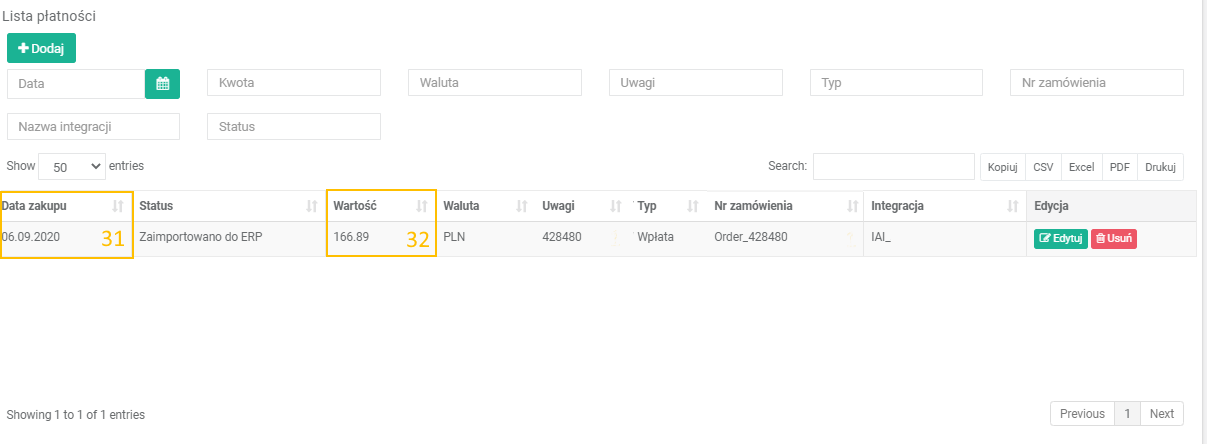Go to pagination page 1
The height and width of the screenshot is (447, 1208).
1127,414
